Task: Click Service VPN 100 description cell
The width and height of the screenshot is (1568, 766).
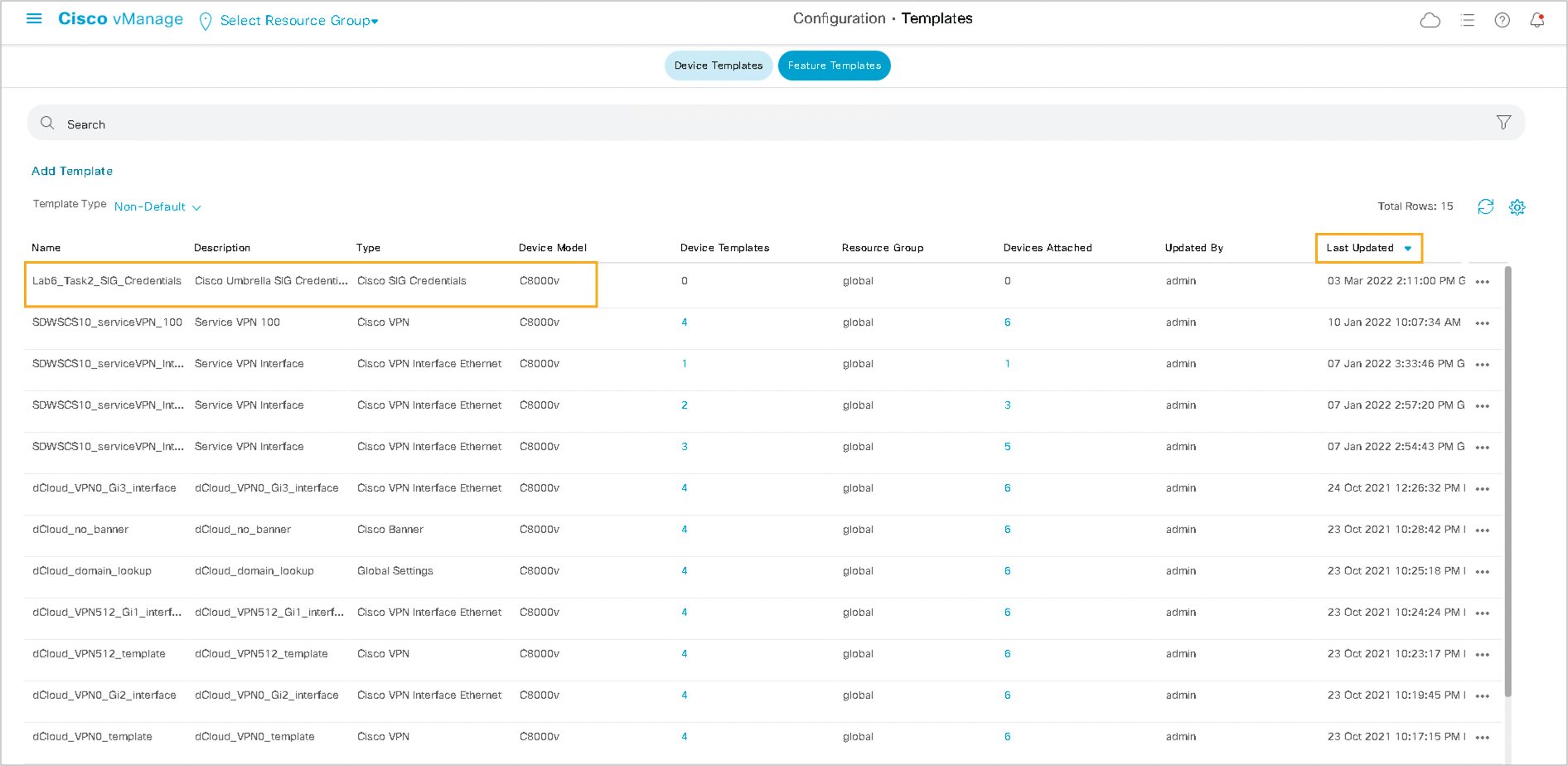Action: tap(237, 322)
